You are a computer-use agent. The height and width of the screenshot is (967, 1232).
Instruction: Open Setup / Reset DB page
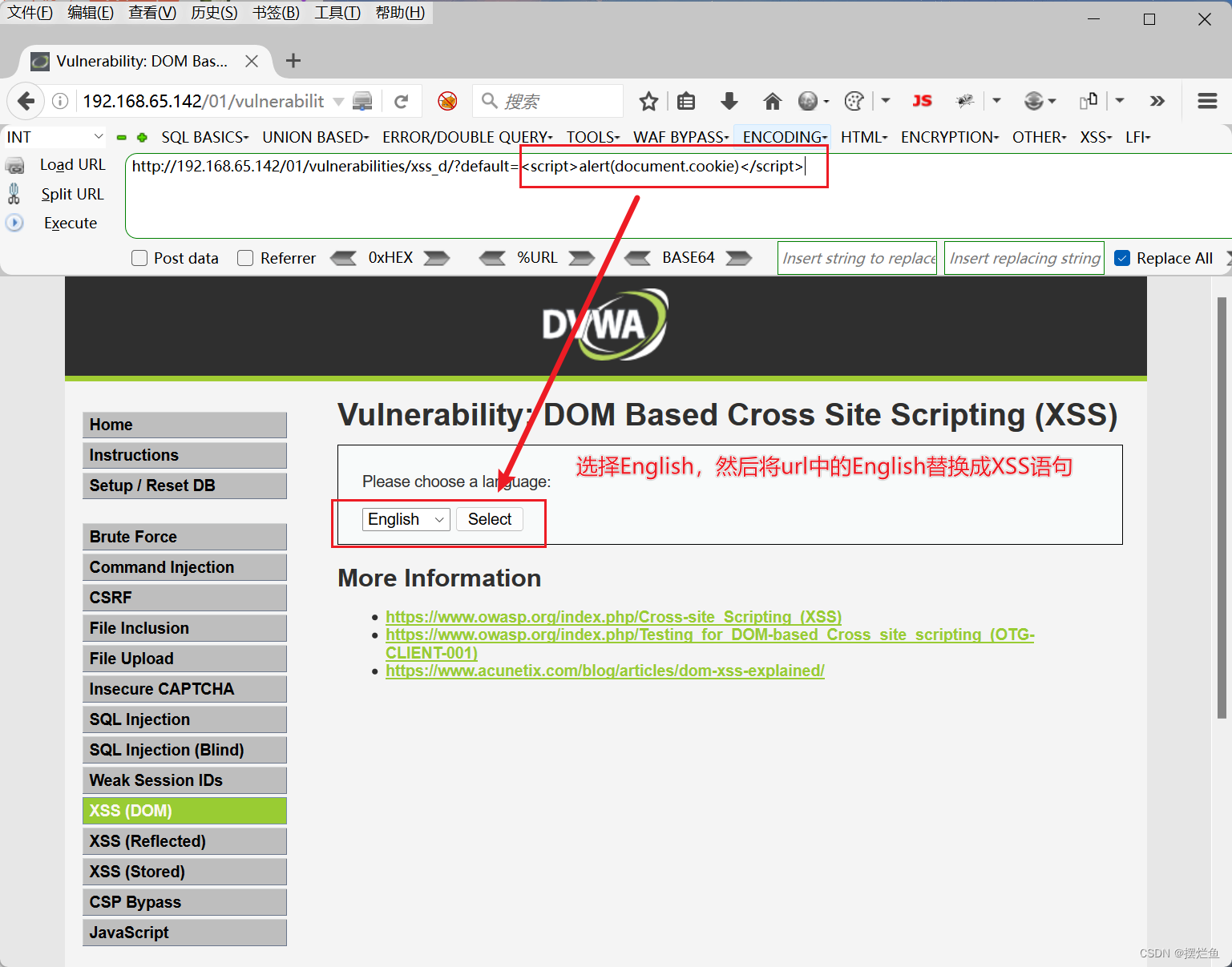(184, 486)
